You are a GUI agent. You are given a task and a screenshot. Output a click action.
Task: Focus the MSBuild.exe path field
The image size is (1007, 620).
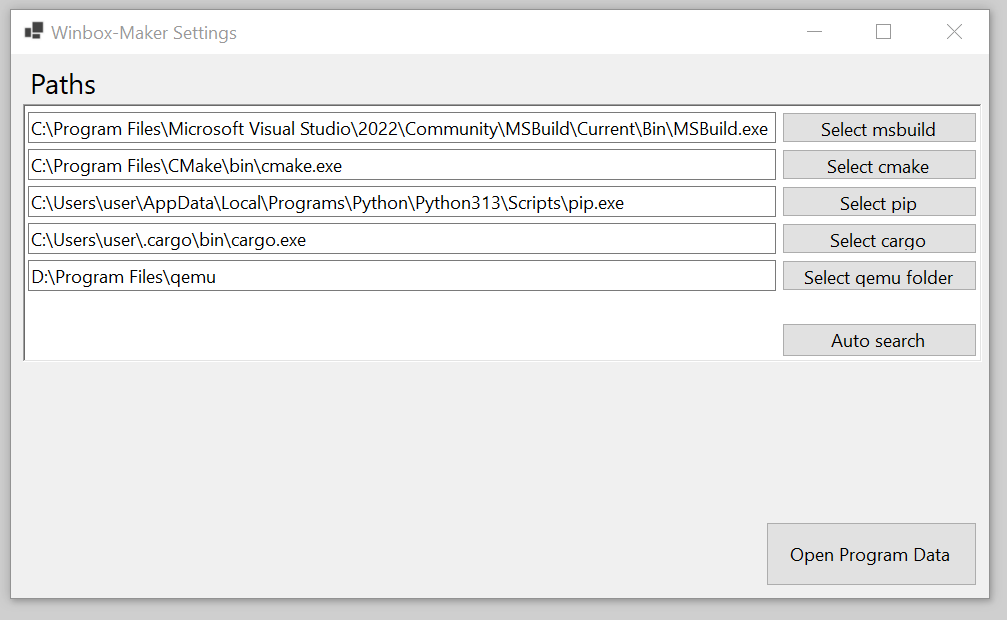point(402,128)
